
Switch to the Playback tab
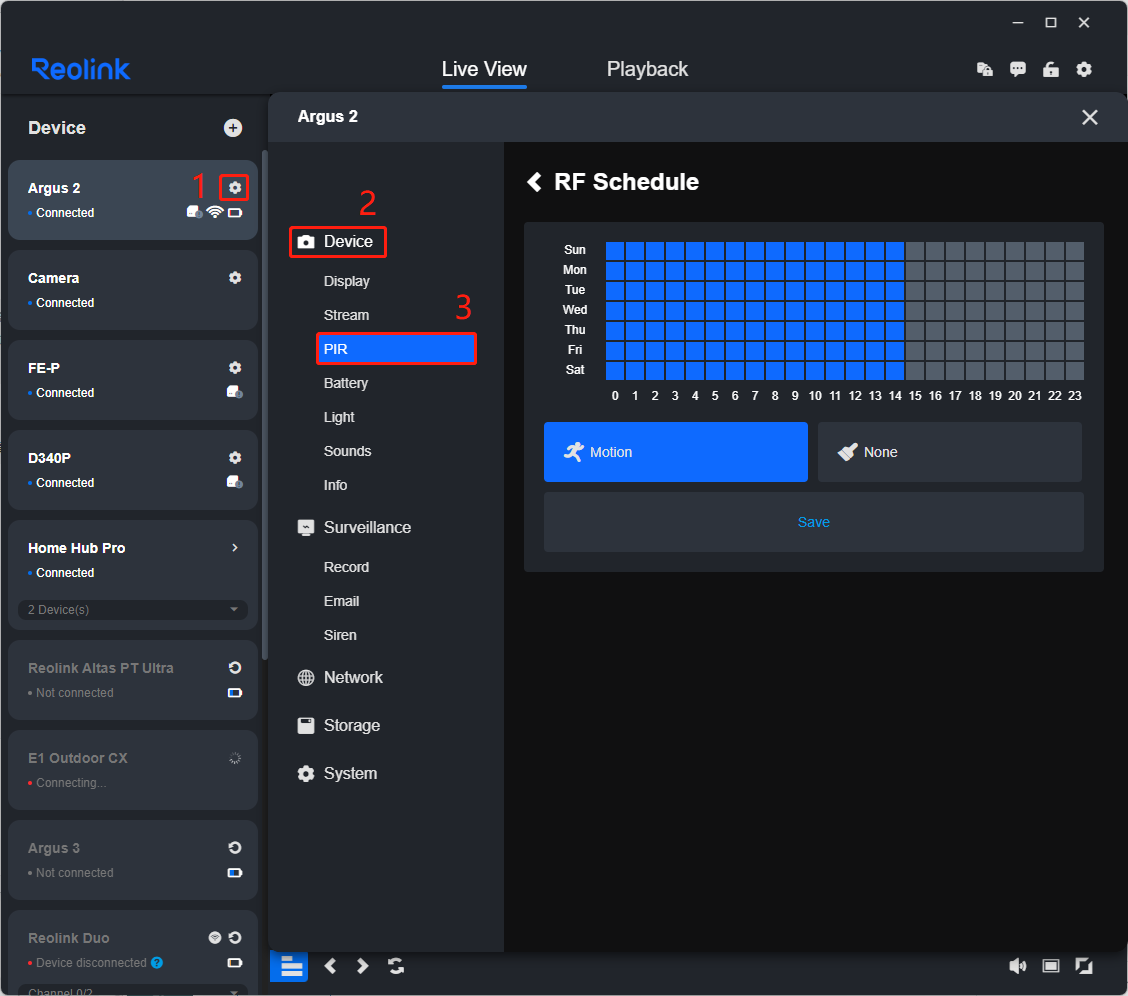pyautogui.click(x=647, y=70)
